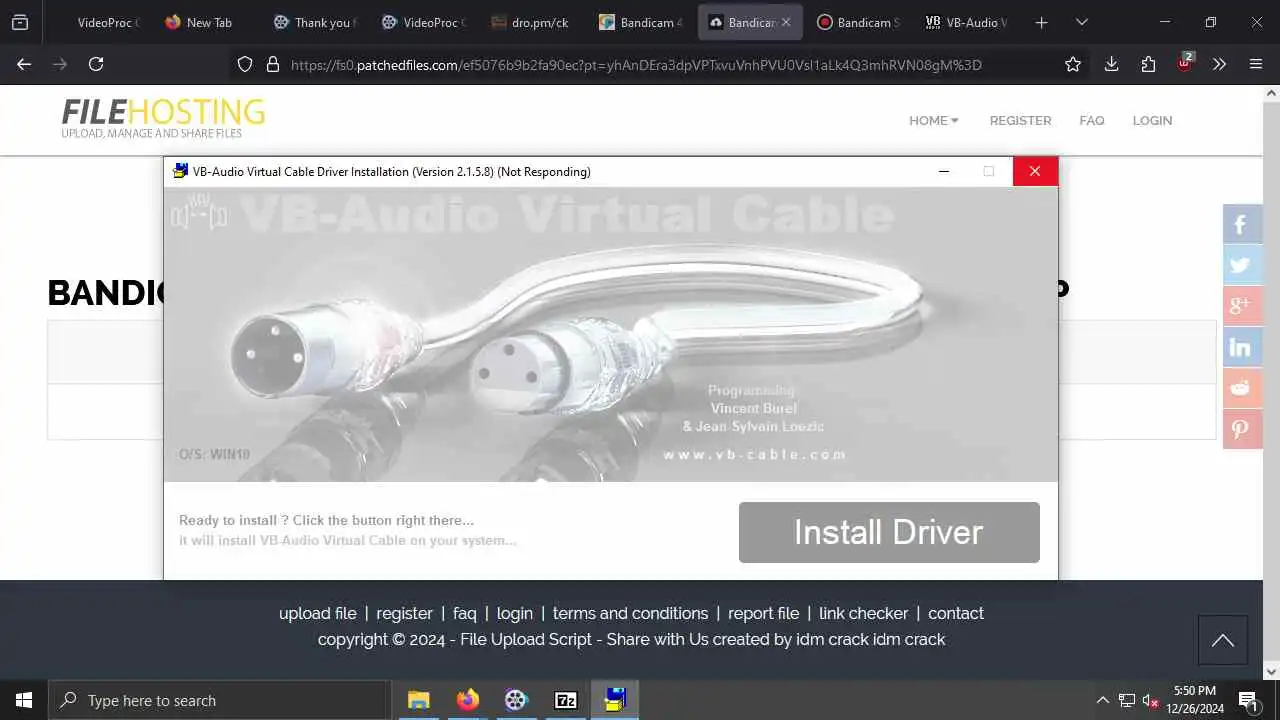
Task: Expand the HOME navigation dropdown
Action: click(x=933, y=120)
